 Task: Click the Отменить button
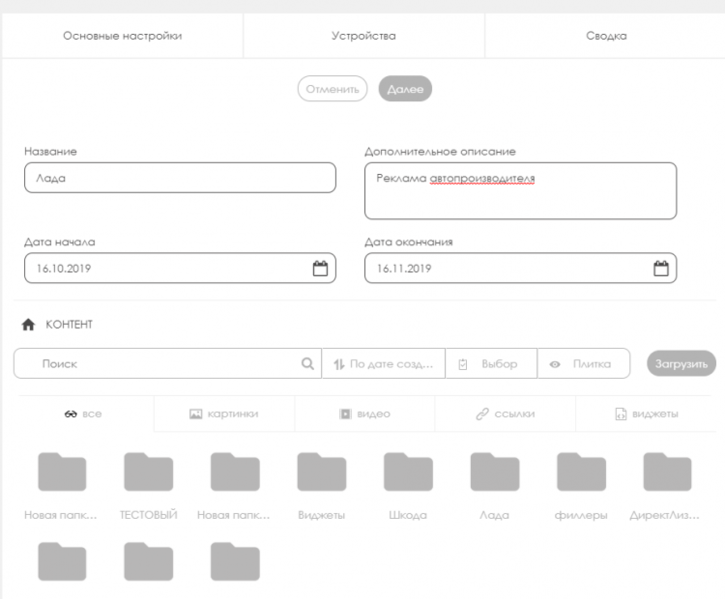[x=332, y=89]
